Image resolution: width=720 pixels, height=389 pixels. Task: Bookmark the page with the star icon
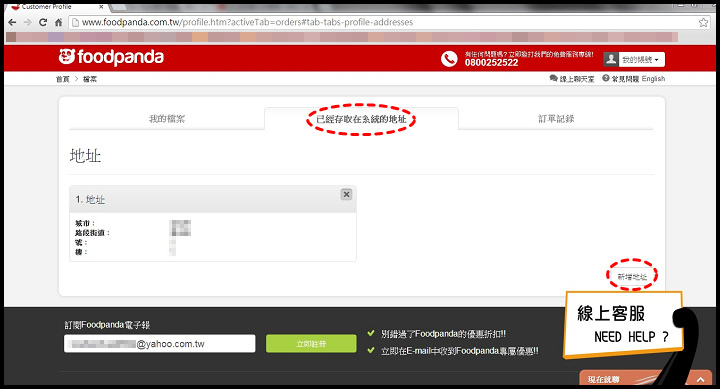pyautogui.click(x=703, y=22)
